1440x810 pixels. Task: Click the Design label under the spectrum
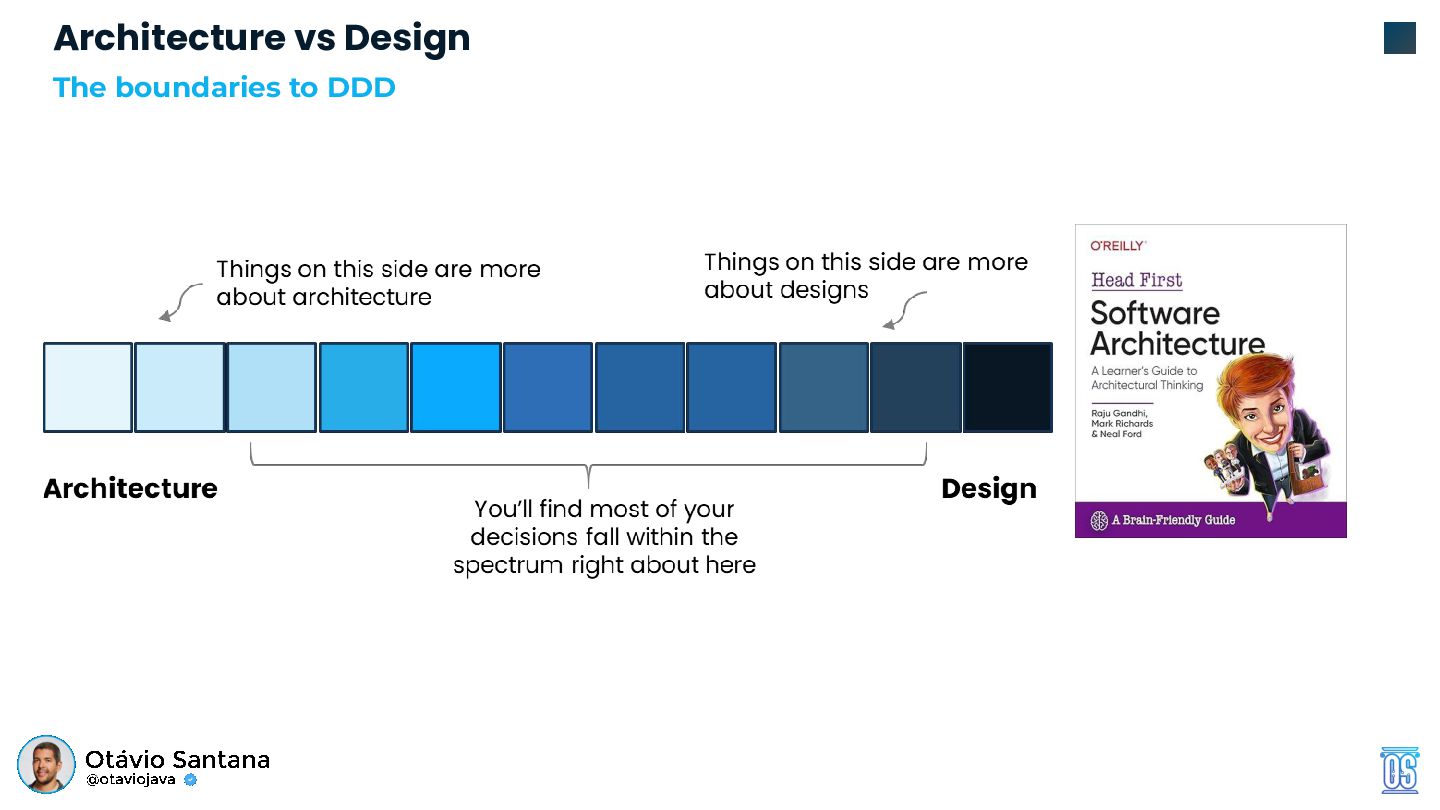(989, 488)
